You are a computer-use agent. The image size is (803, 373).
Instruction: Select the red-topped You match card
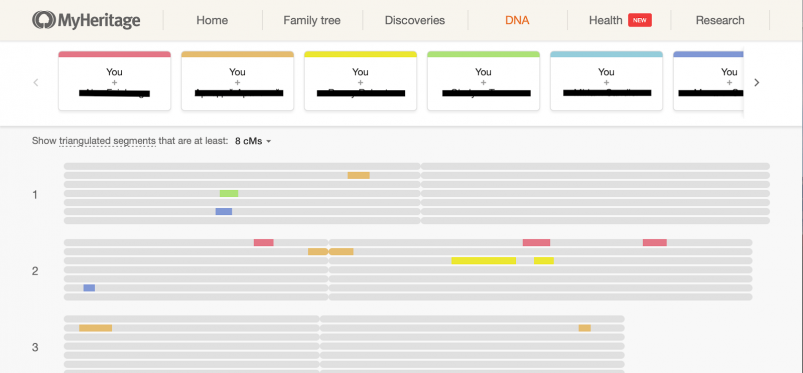(x=115, y=81)
